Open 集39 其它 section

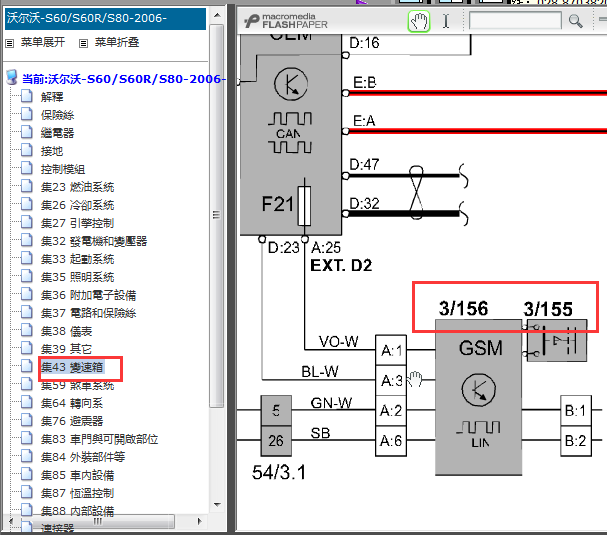[x=67, y=349]
